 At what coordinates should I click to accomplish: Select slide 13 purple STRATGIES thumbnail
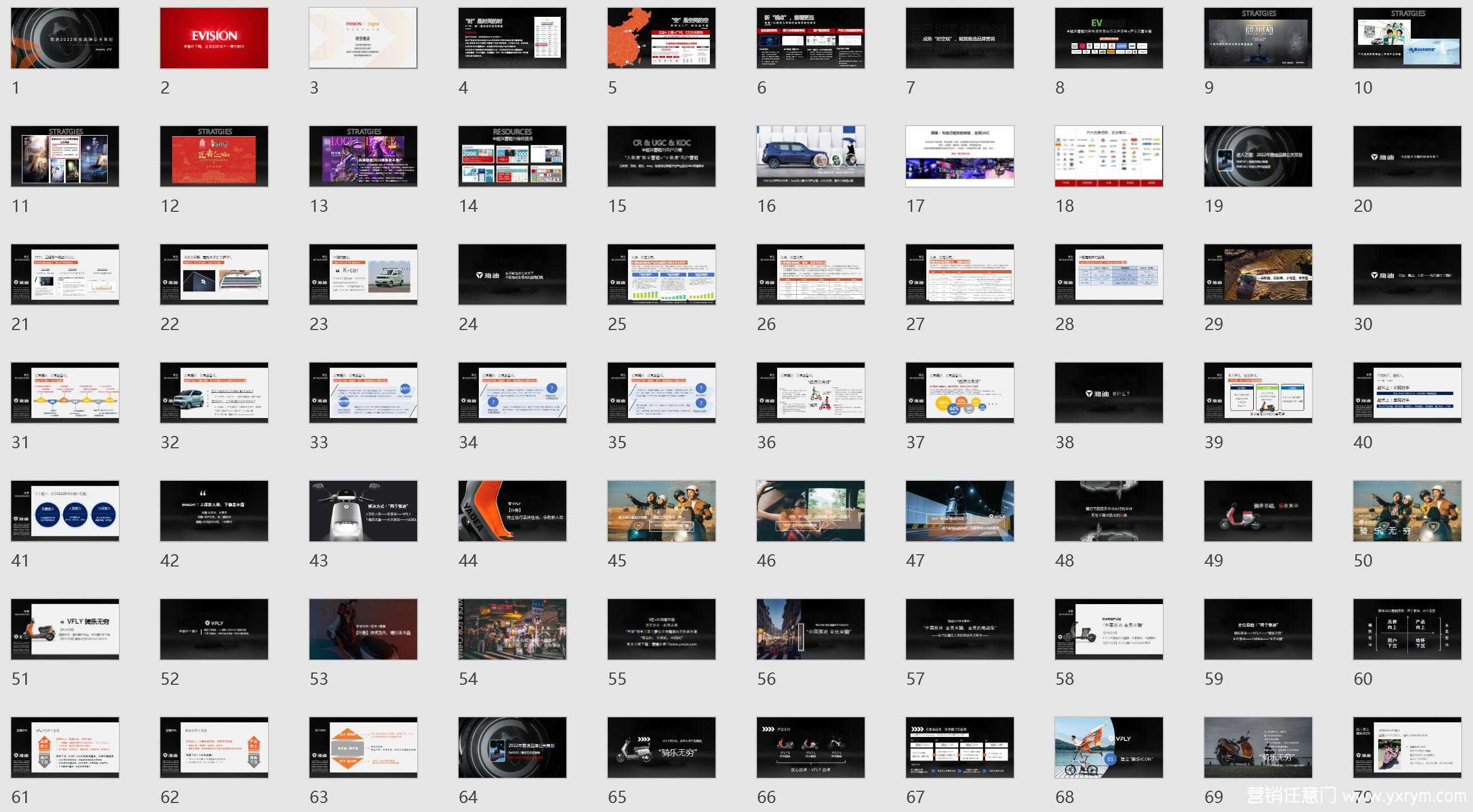[x=364, y=156]
